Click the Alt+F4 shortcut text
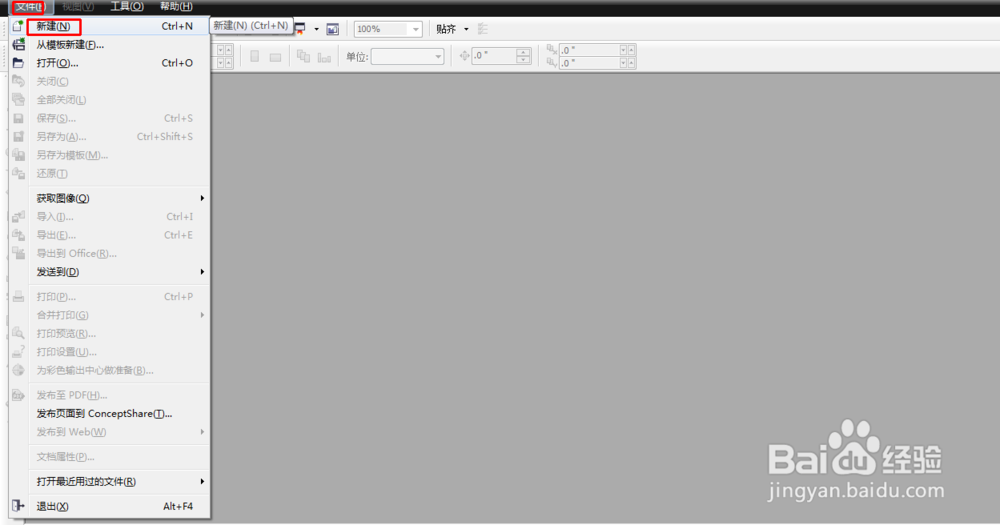Viewport: 1000px width, 525px height. 178,506
